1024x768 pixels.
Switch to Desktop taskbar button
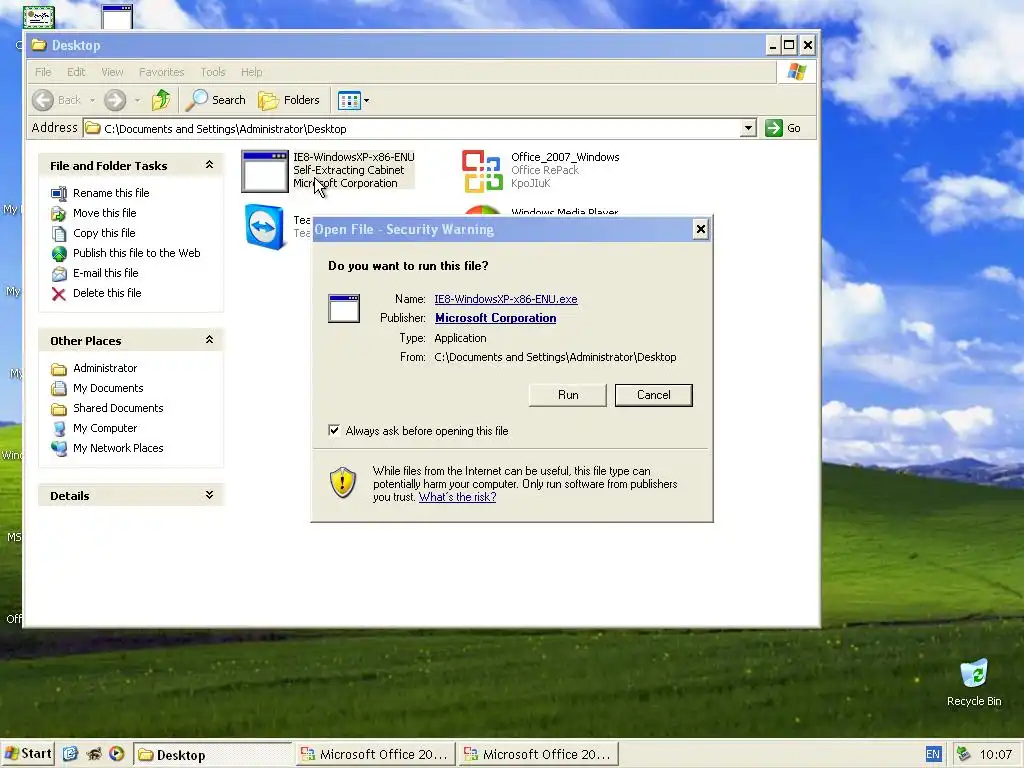coord(213,755)
